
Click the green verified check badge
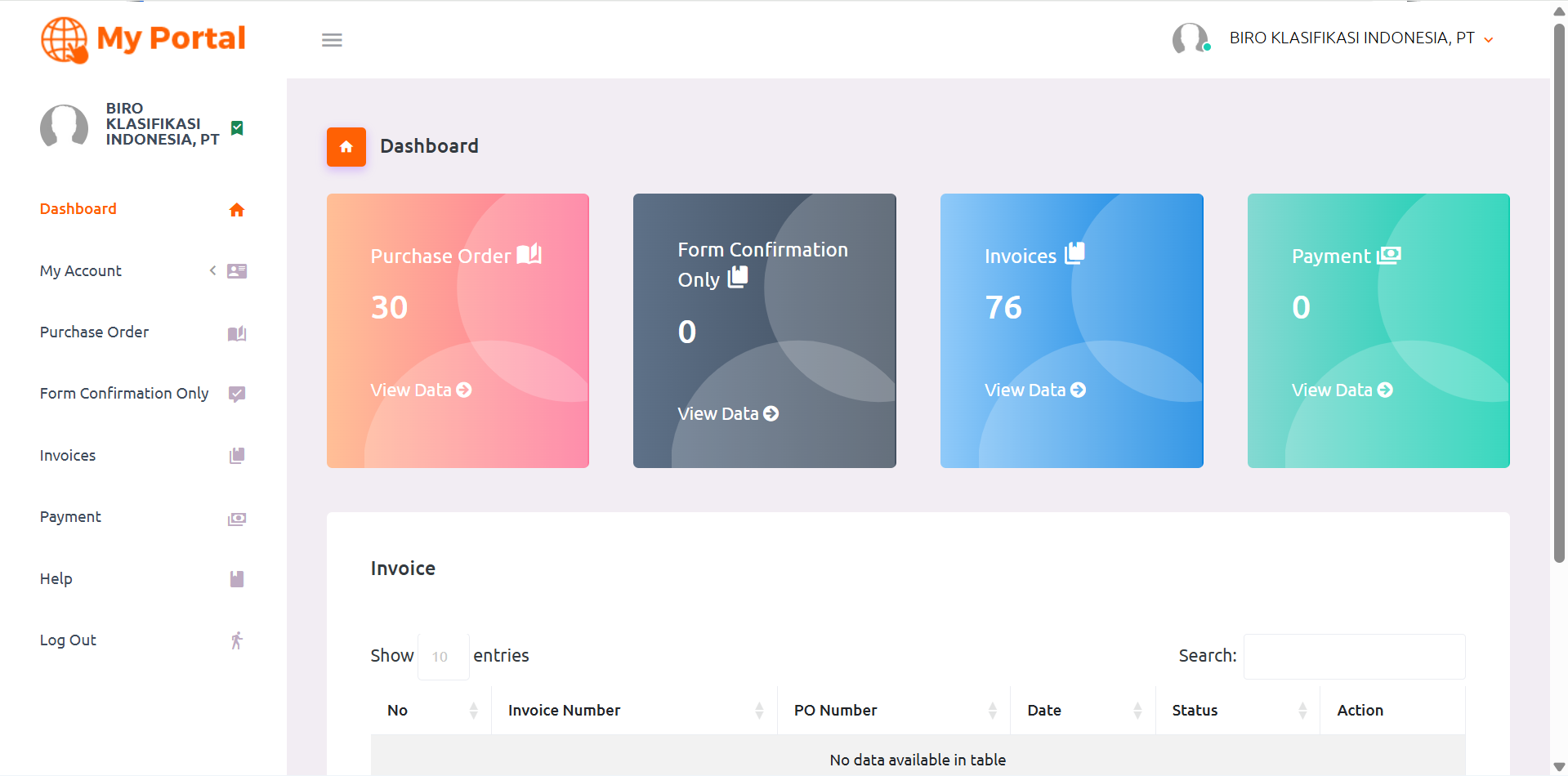pos(237,127)
